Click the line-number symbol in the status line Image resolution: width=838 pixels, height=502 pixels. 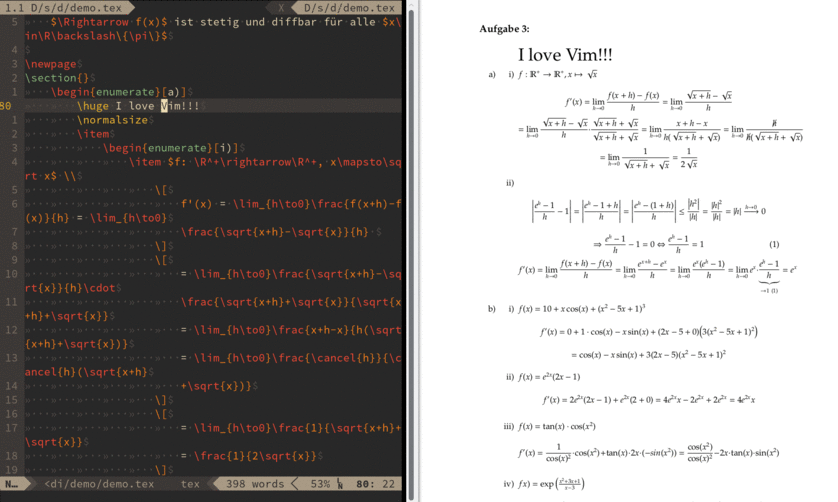340,484
